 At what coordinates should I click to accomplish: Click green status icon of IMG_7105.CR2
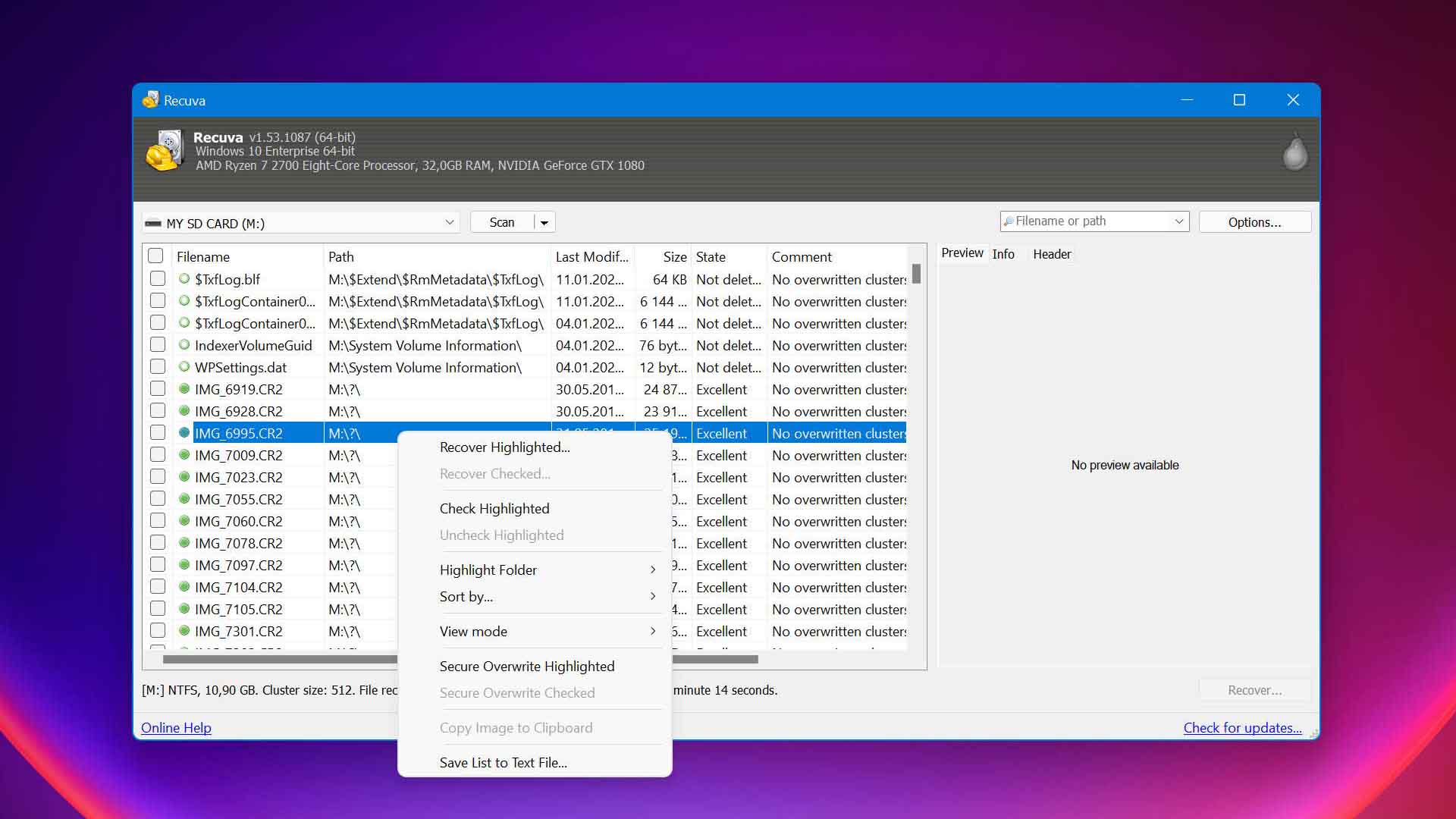point(184,609)
